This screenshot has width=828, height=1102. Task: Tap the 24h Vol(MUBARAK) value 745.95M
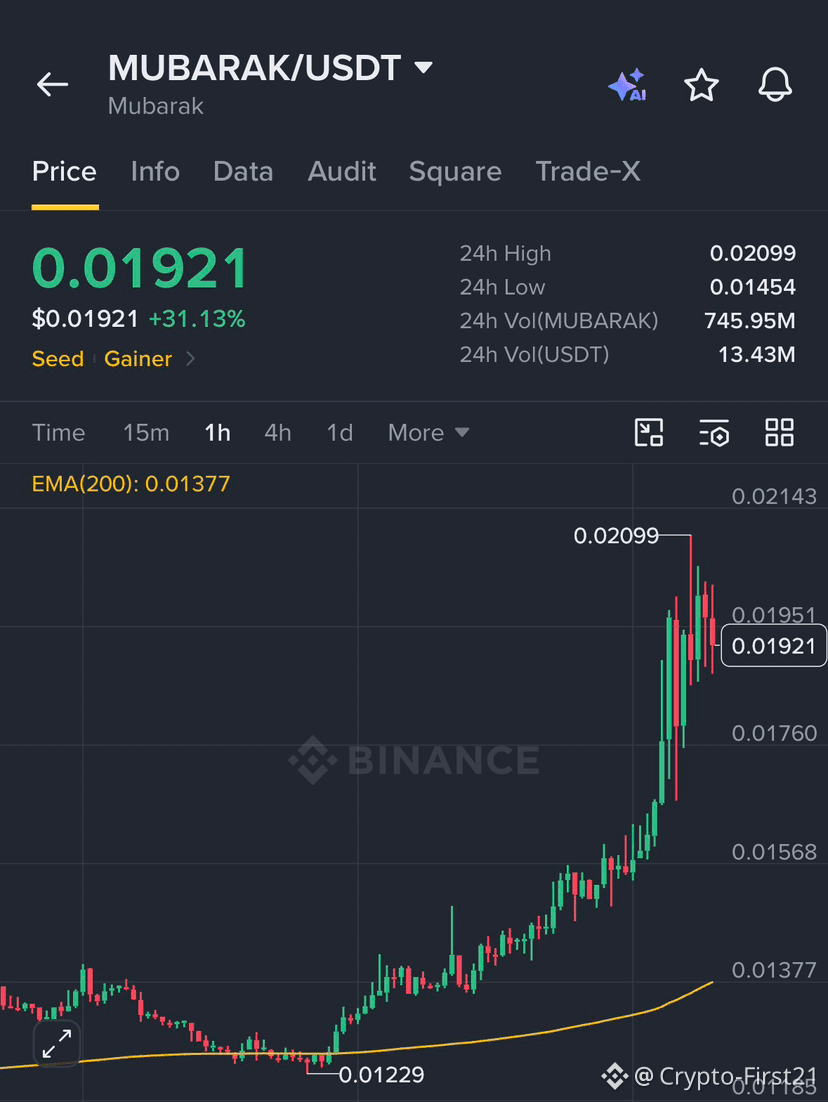[x=749, y=320]
